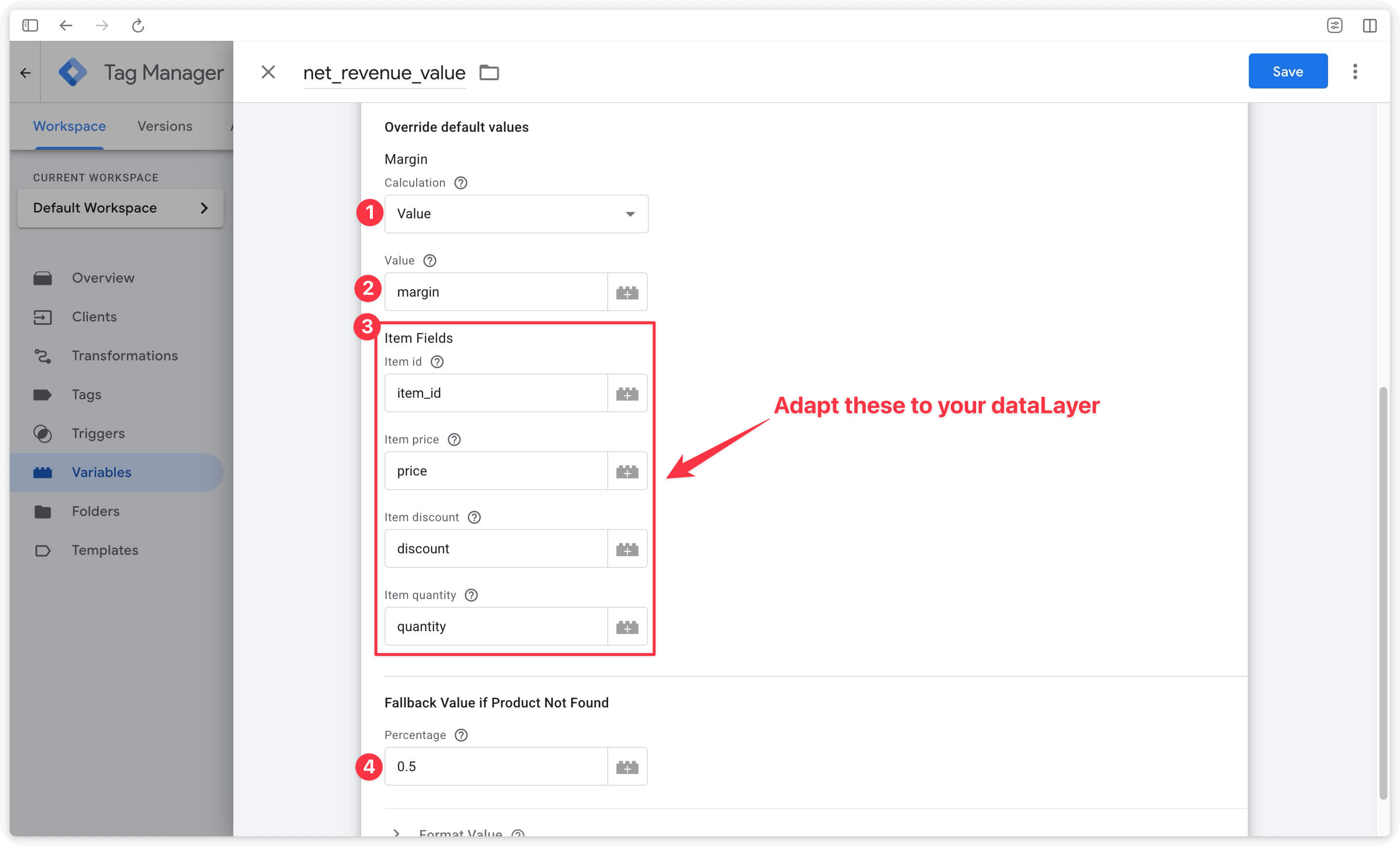This screenshot has width=1400, height=846.
Task: Insert variable into Item quantity field
Action: 627,627
